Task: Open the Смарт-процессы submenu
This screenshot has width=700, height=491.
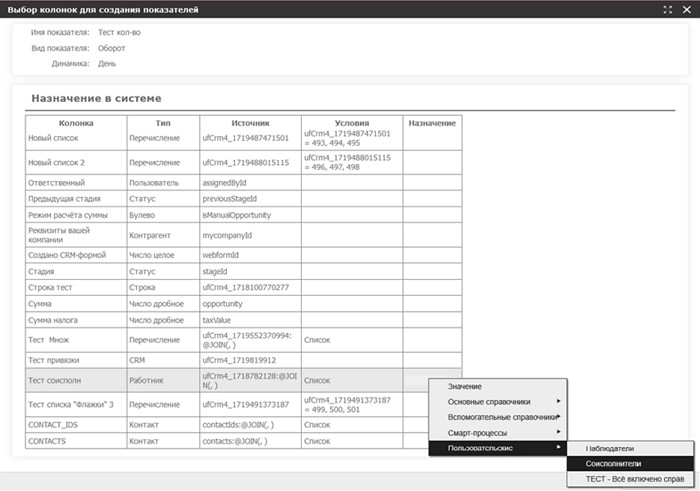Action: (x=498, y=433)
